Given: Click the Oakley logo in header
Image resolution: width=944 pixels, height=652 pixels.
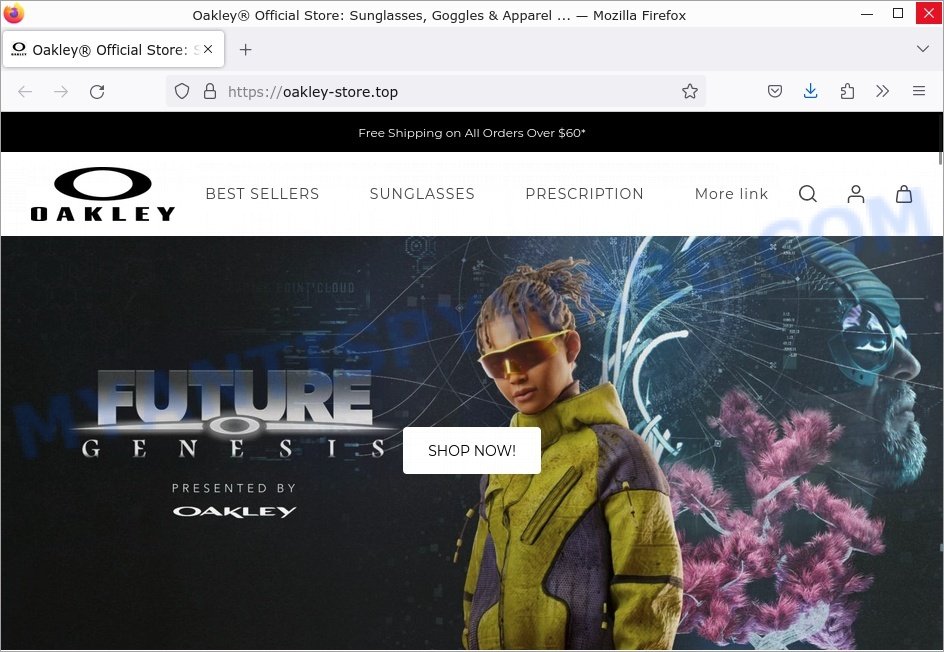Looking at the screenshot, I should coord(103,194).
